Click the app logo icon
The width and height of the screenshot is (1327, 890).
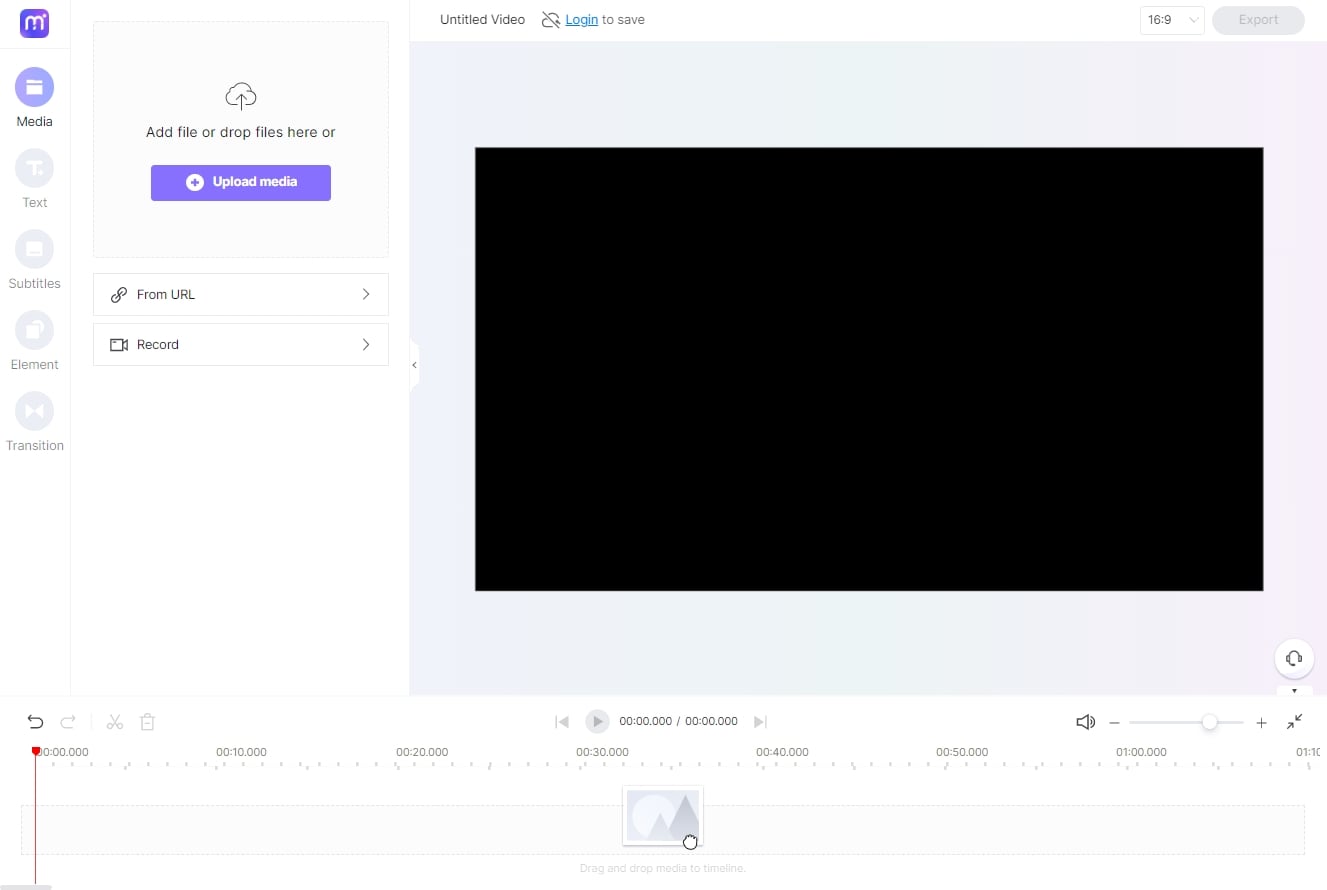[x=34, y=23]
